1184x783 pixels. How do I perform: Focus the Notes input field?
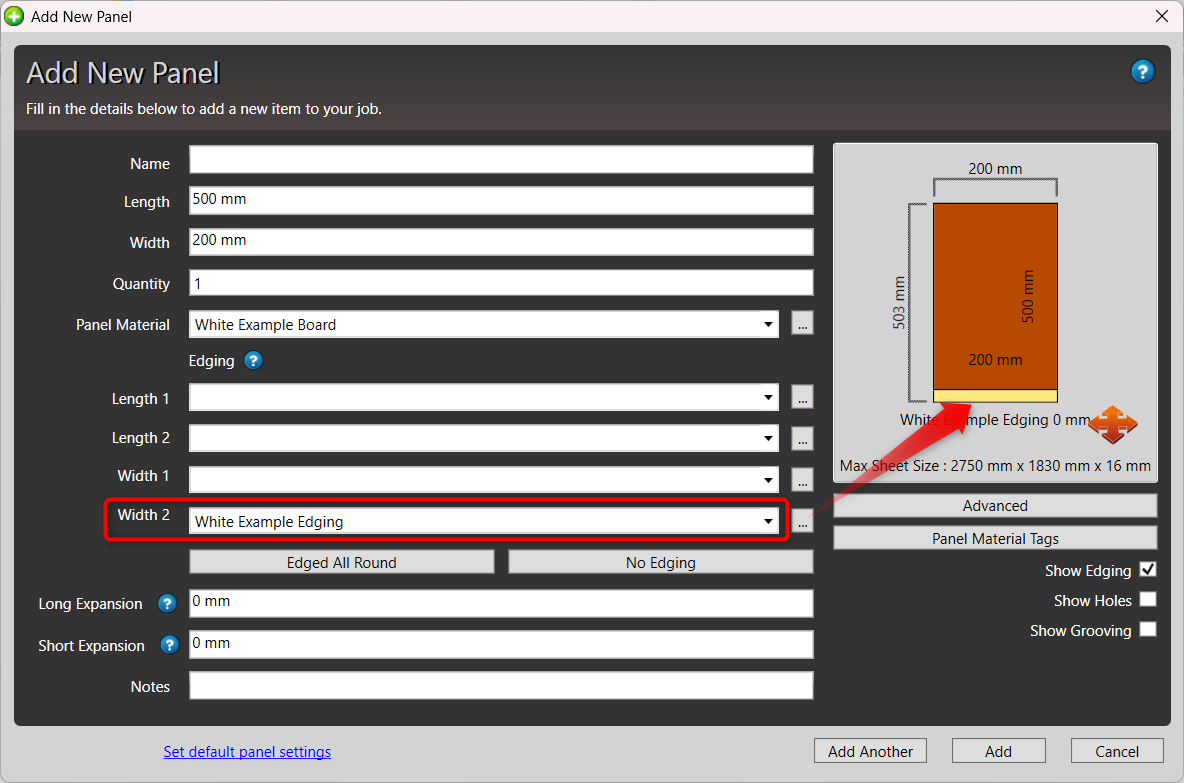pos(501,686)
